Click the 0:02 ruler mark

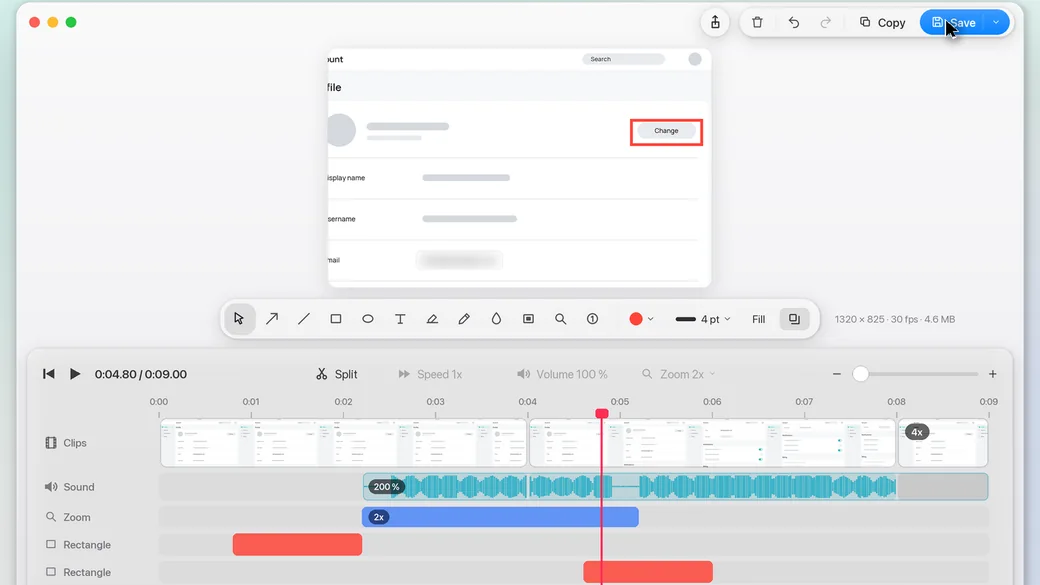click(x=343, y=401)
